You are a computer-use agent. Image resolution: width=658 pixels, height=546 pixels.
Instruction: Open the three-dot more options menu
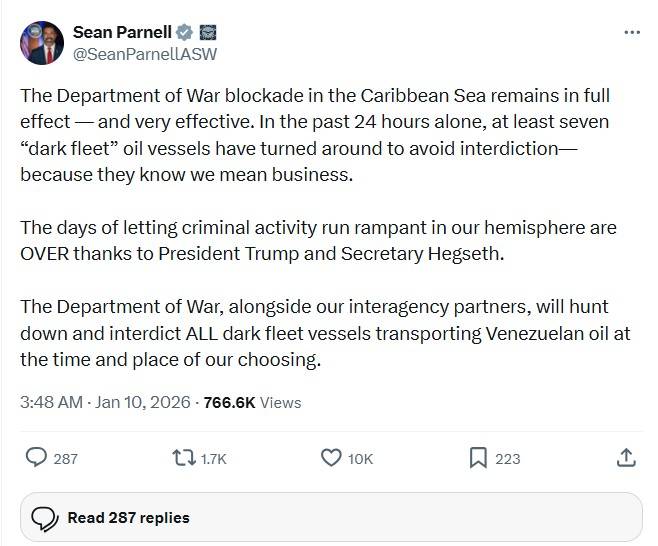coord(631,32)
